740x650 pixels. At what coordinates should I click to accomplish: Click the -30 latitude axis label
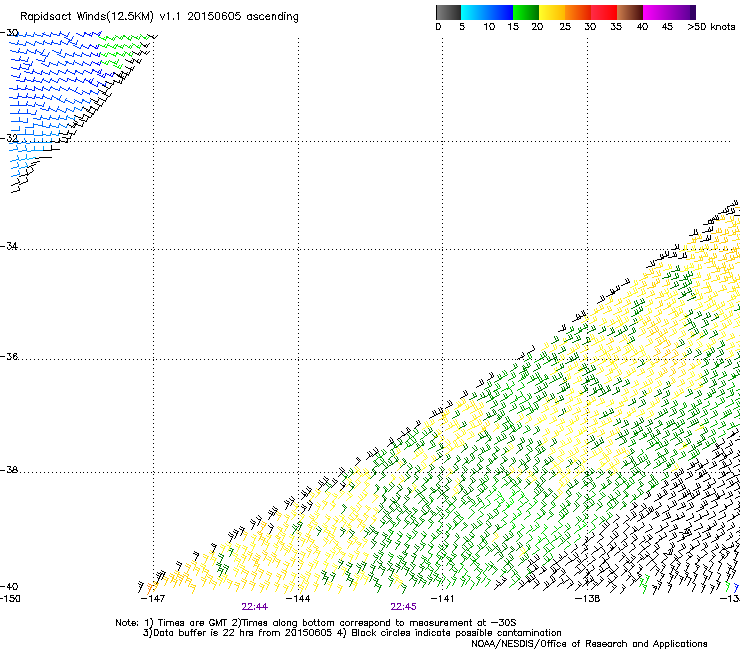[9, 33]
